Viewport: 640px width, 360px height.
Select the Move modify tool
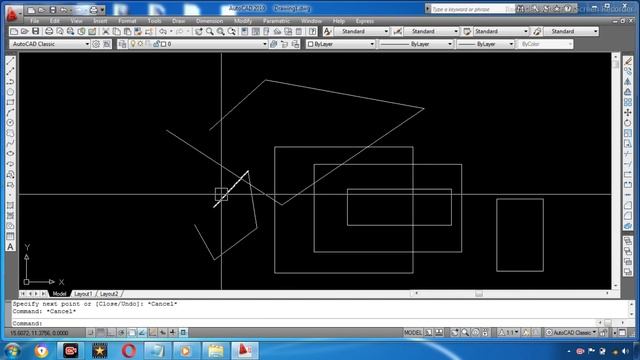pos(628,112)
